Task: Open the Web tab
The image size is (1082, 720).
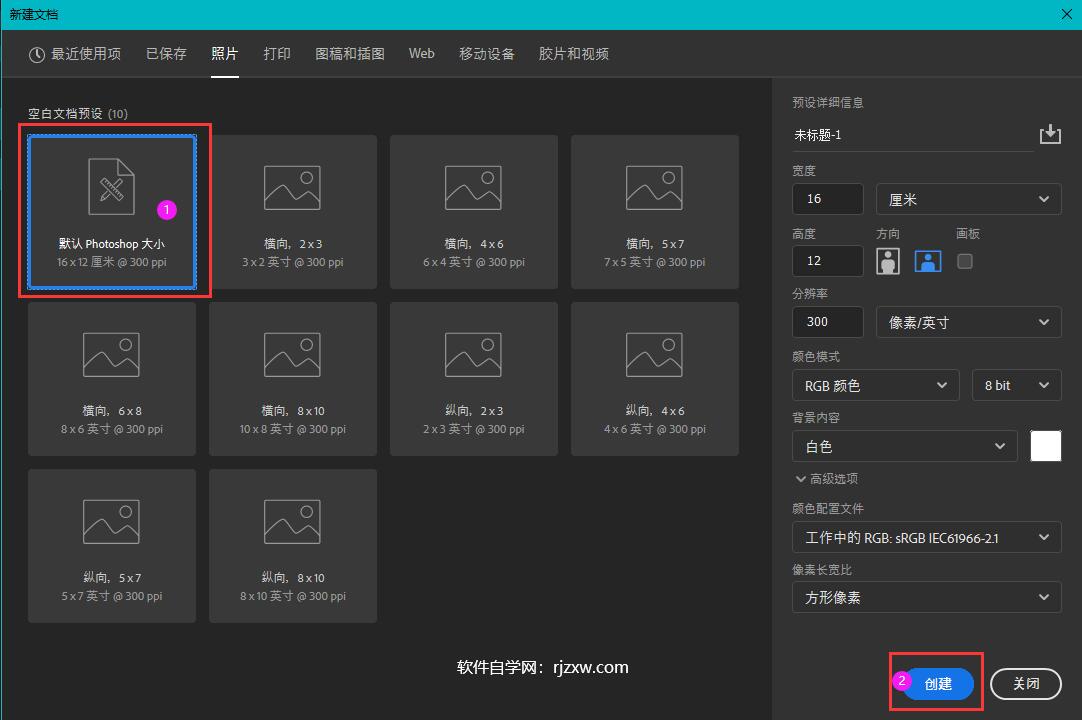Action: click(x=422, y=54)
